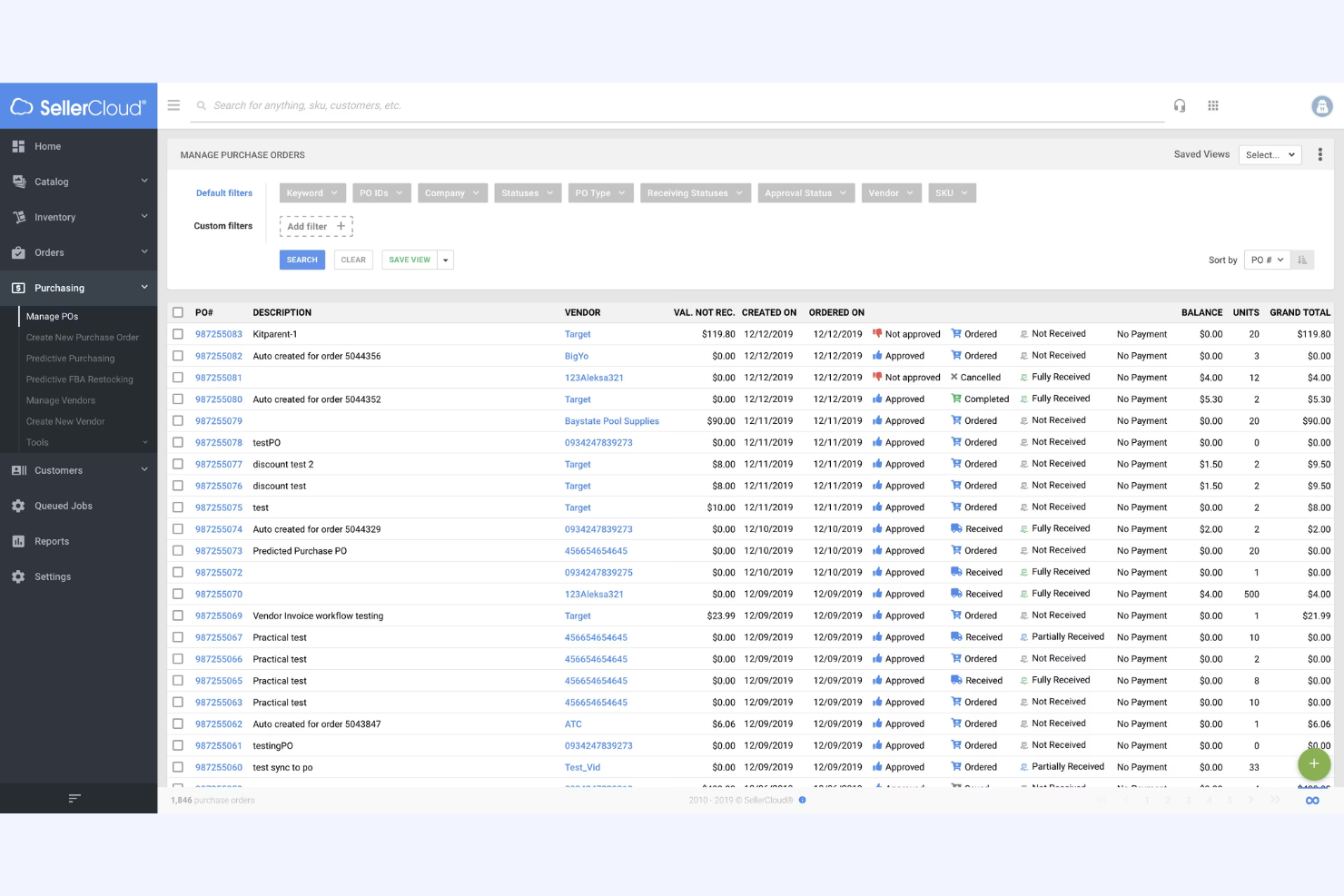Open the apps grid icon
Image resolution: width=1344 pixels, height=896 pixels.
coord(1212,105)
